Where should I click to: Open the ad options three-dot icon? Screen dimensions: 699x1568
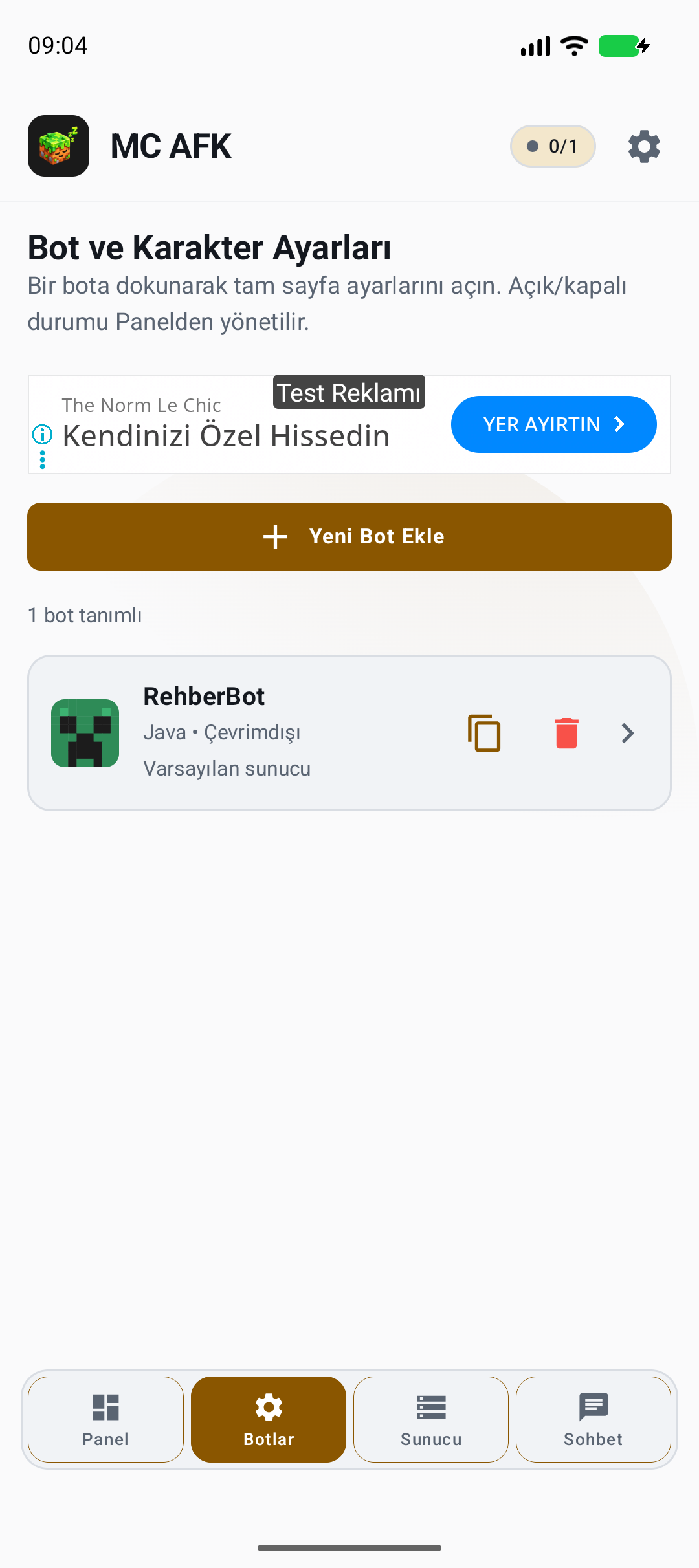pyautogui.click(x=42, y=459)
